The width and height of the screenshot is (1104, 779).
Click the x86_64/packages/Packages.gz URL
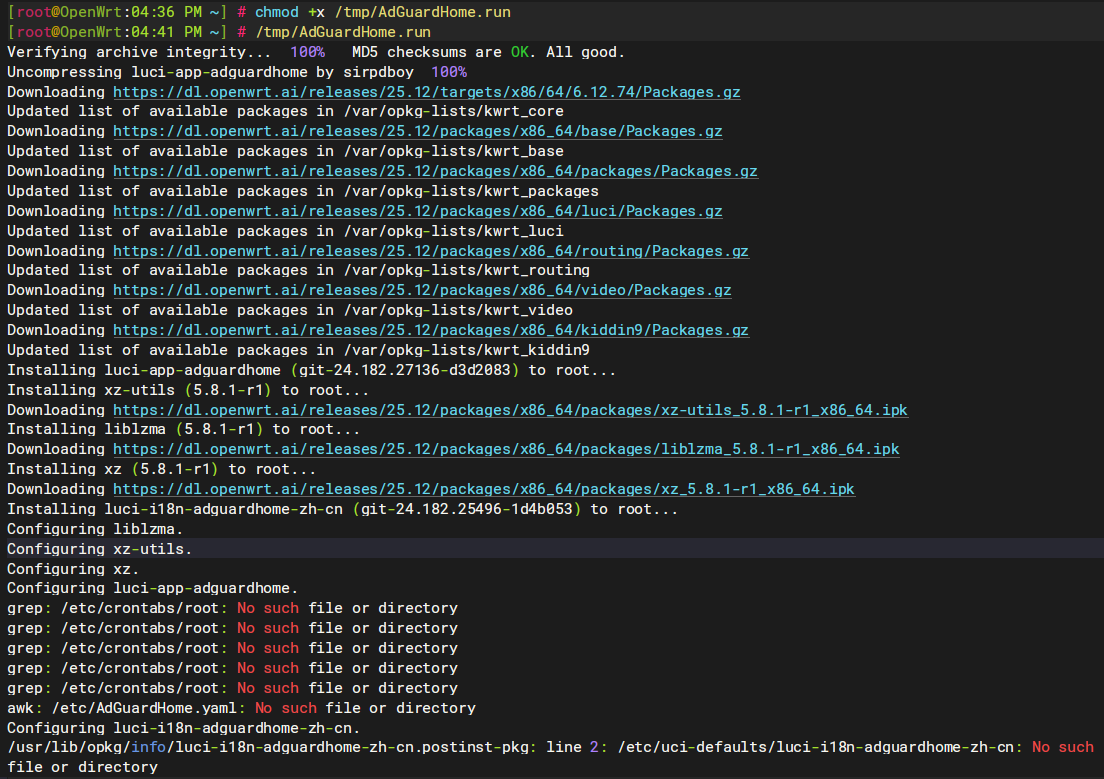tap(435, 171)
